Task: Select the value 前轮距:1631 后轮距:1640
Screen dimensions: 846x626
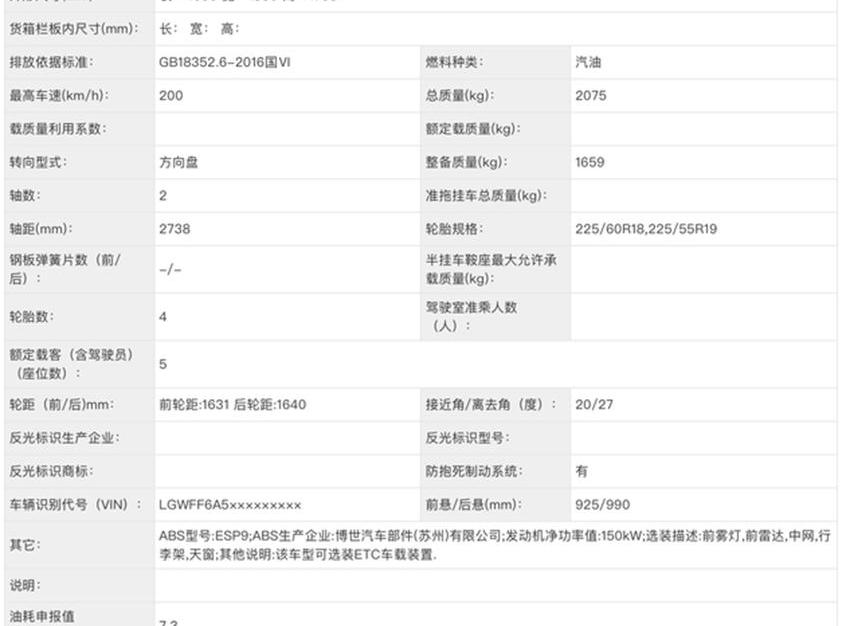Action: (233, 404)
